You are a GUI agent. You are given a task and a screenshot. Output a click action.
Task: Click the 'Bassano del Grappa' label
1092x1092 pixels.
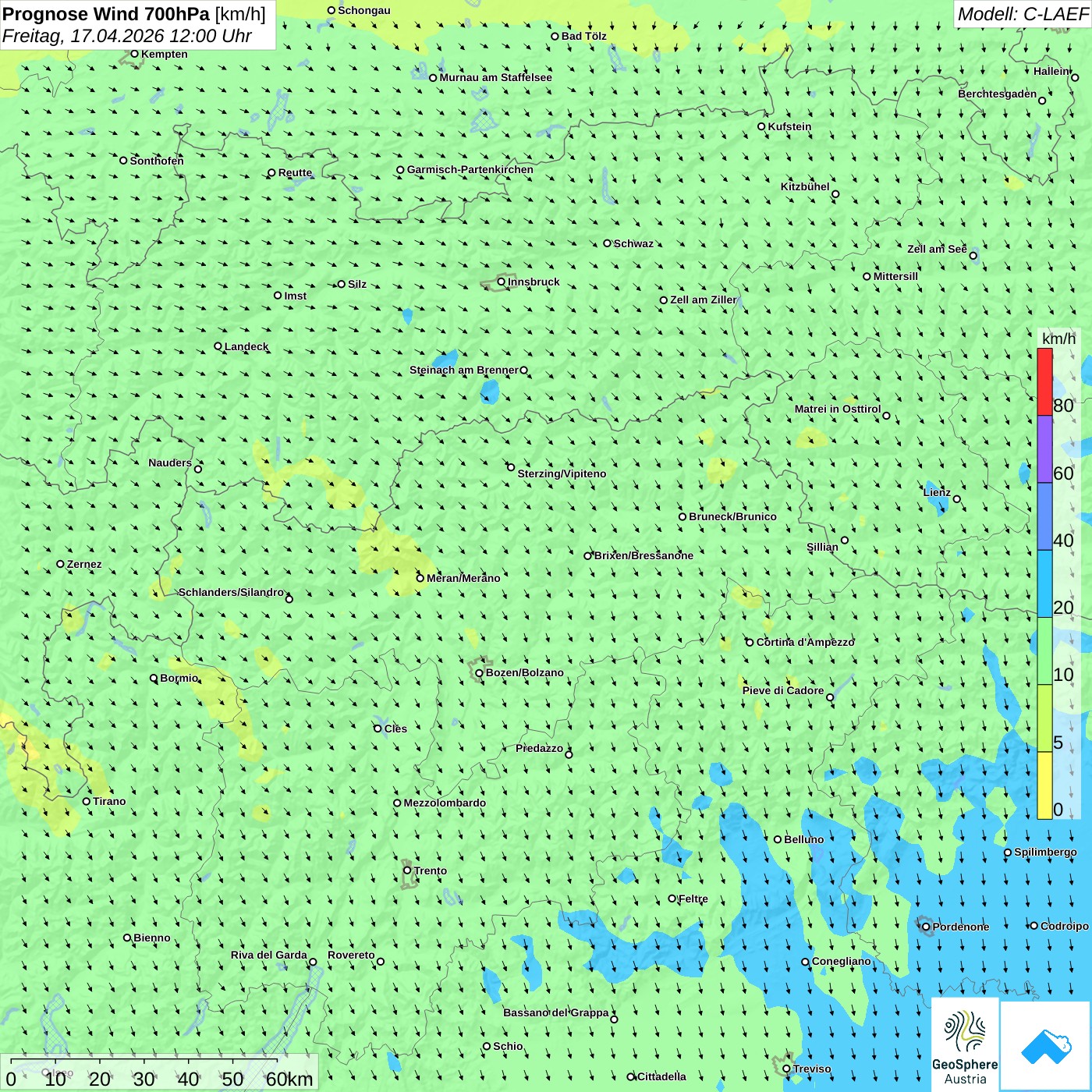pyautogui.click(x=556, y=1012)
